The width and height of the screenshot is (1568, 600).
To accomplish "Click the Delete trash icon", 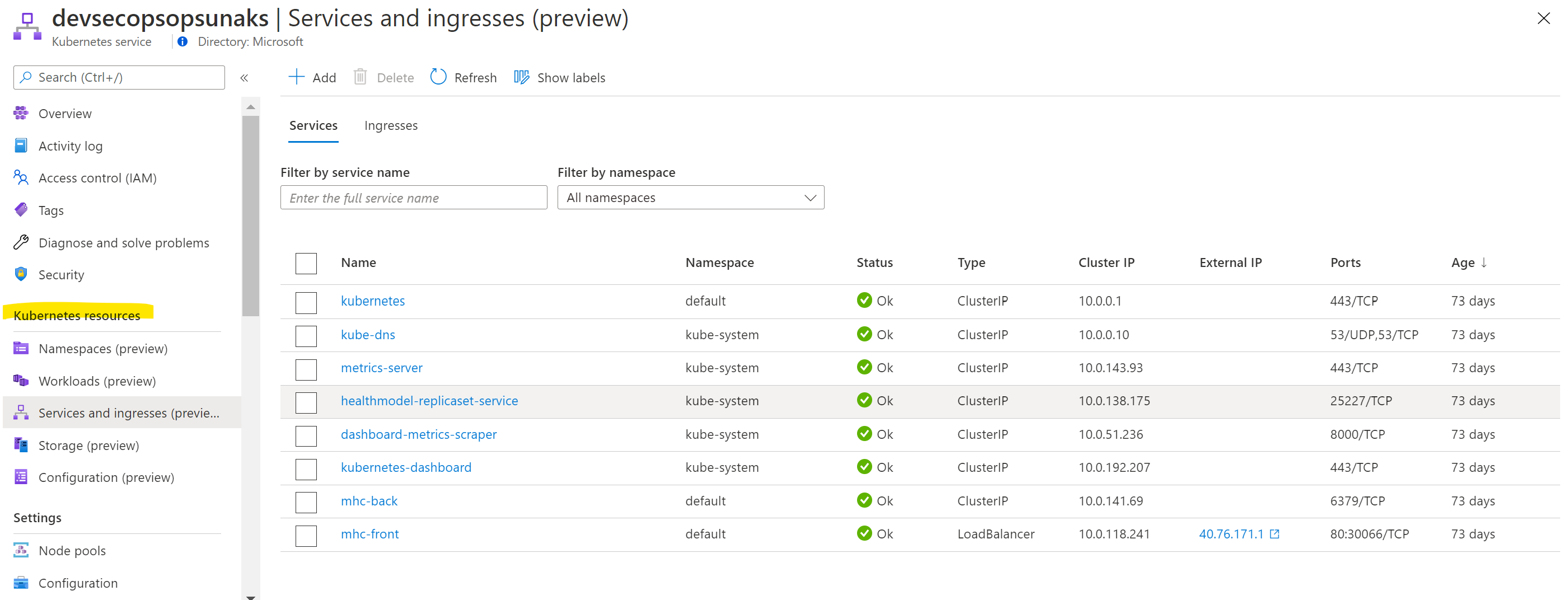I will coord(361,77).
